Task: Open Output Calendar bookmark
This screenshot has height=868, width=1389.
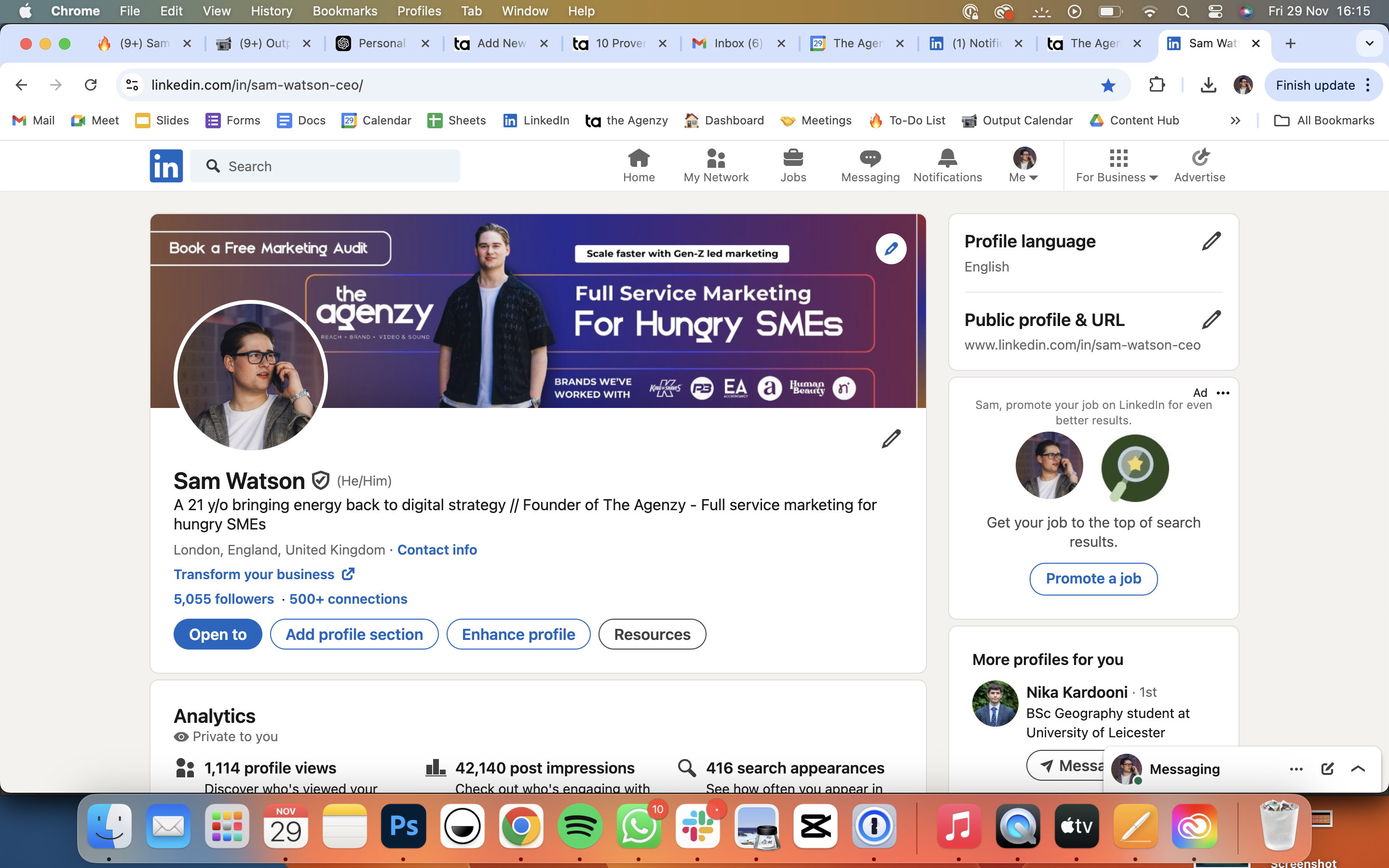Action: [1017, 121]
